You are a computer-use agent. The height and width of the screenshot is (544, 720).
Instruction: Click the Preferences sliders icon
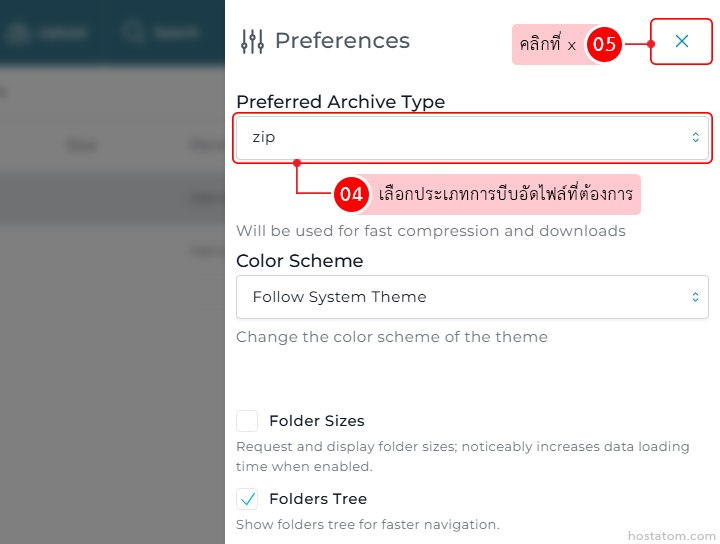click(253, 41)
